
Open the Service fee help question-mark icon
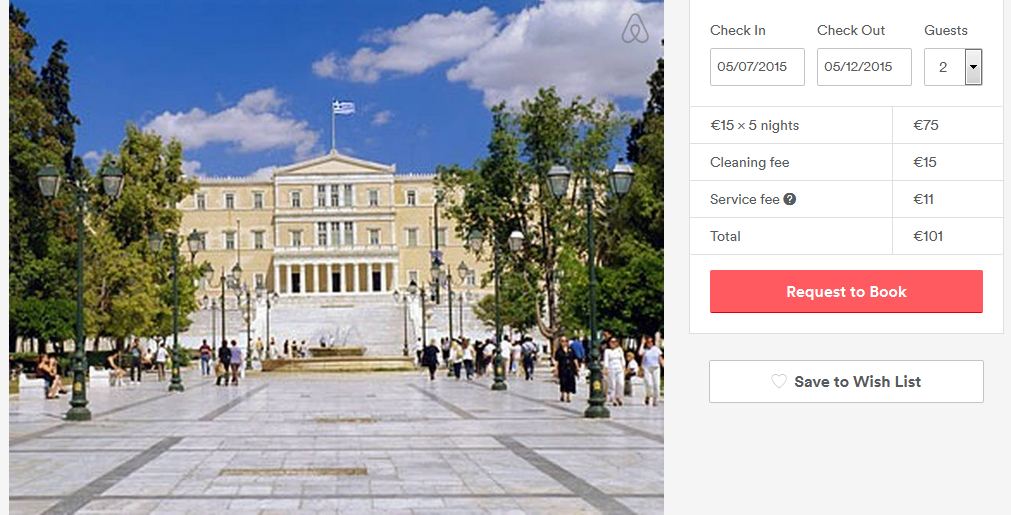pos(789,199)
